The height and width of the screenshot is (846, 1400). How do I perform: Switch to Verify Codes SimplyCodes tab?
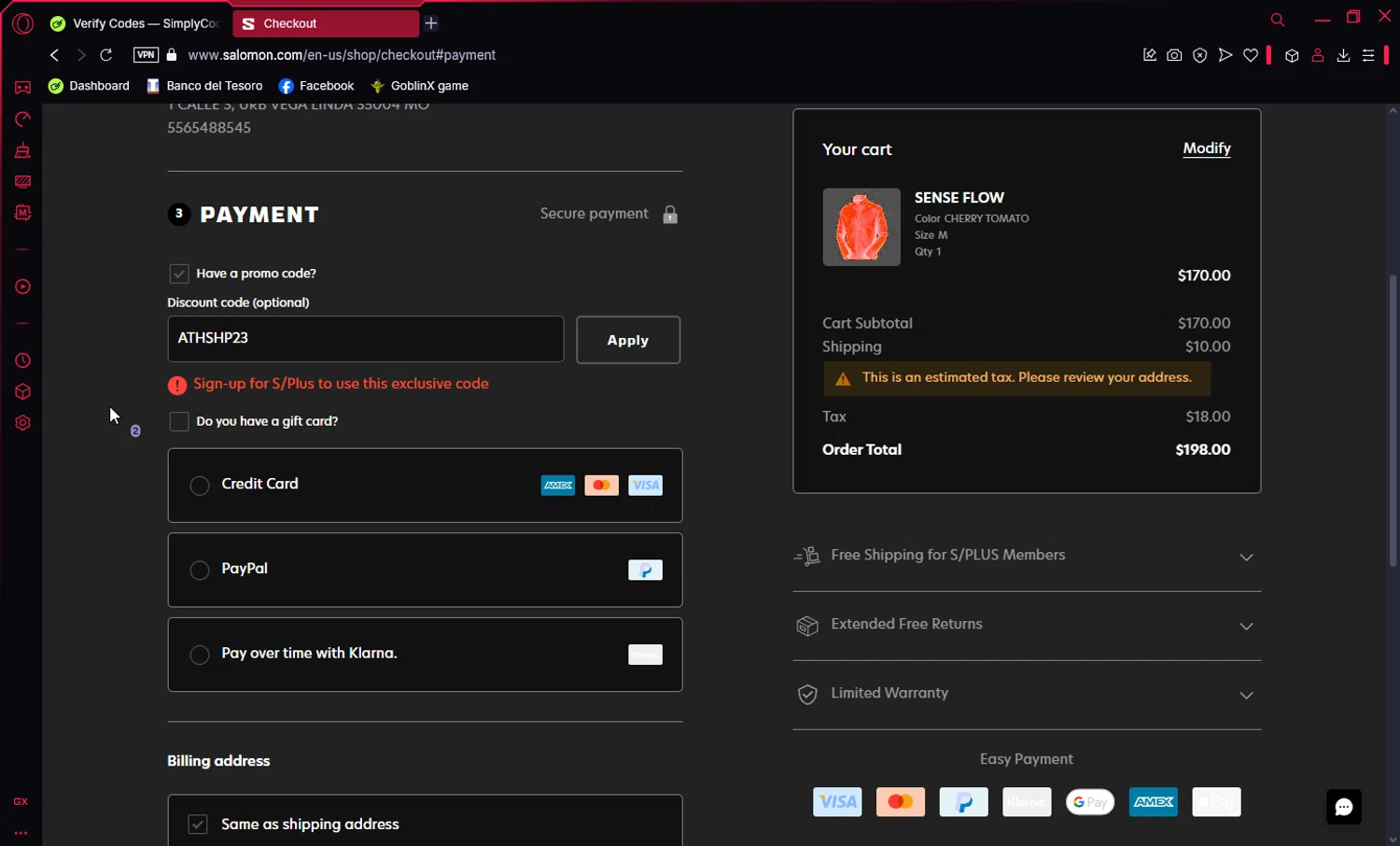pyautogui.click(x=135, y=23)
